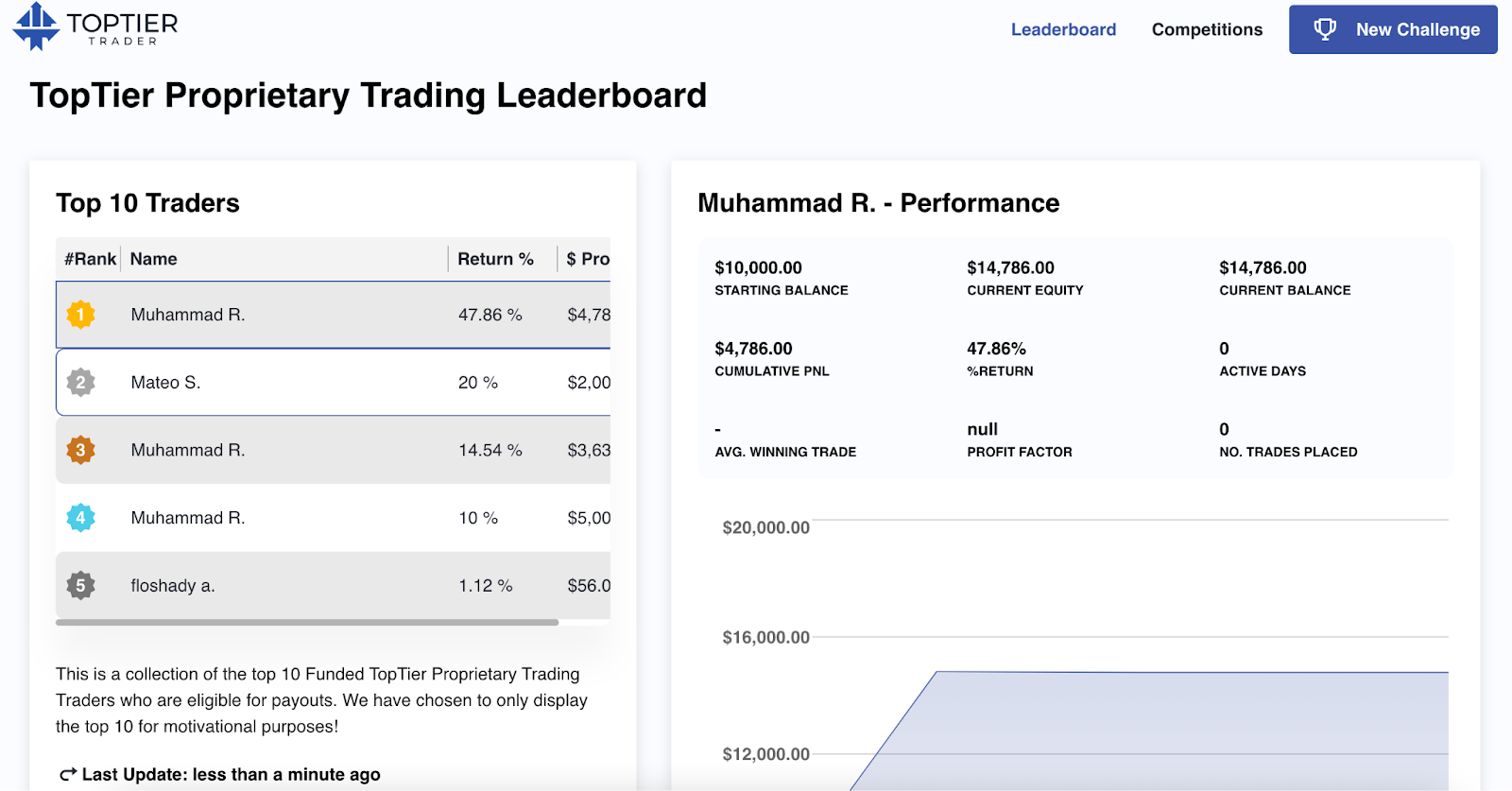Image resolution: width=1512 pixels, height=791 pixels.
Task: Open the Competitions nav link
Action: (1207, 29)
